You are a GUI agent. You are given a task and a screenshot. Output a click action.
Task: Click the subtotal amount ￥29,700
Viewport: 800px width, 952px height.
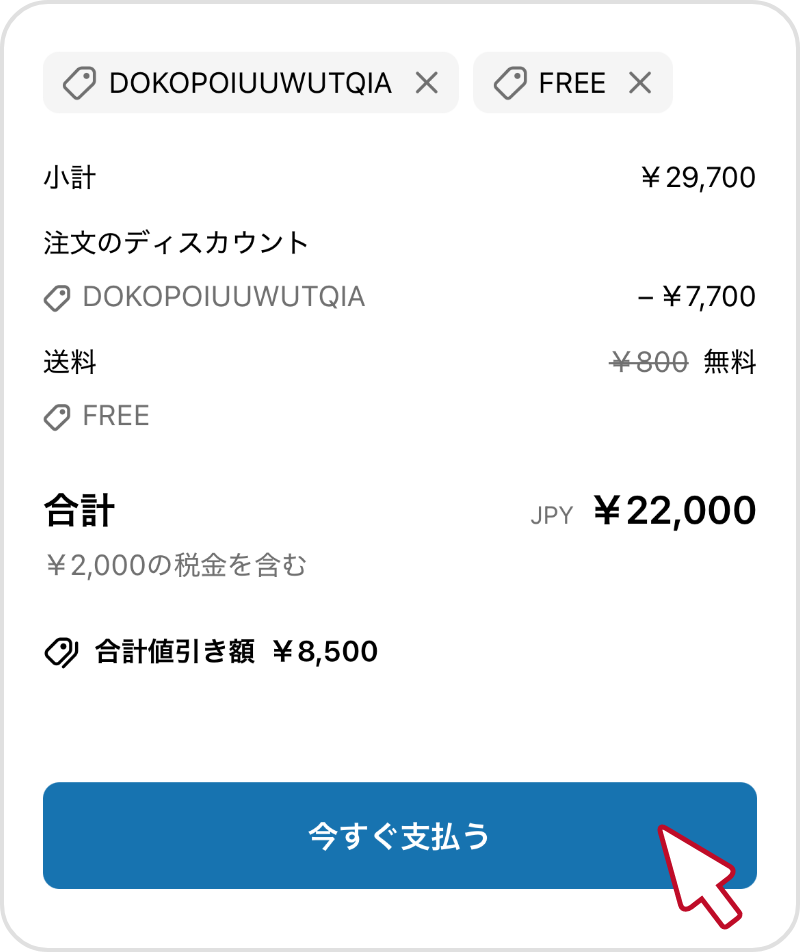[x=699, y=178]
